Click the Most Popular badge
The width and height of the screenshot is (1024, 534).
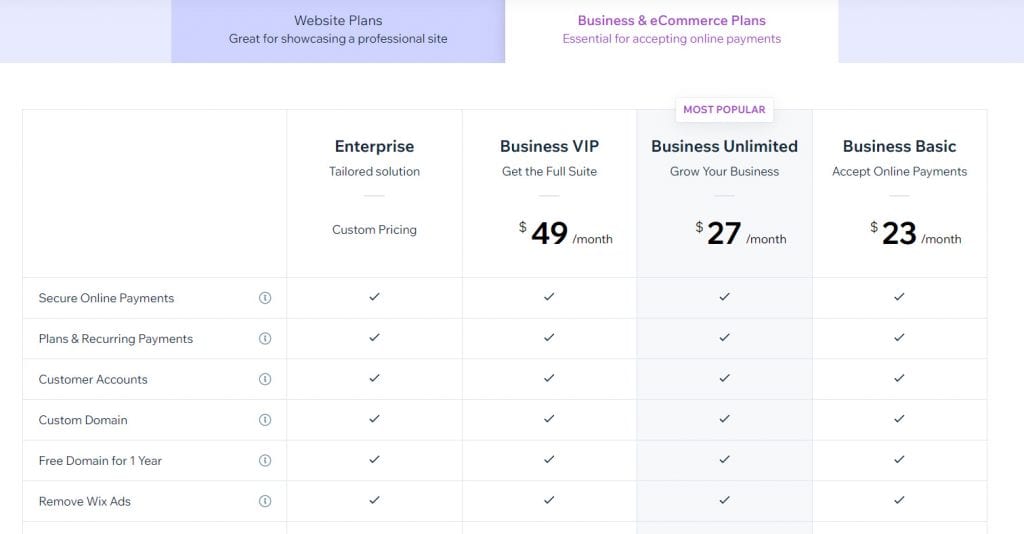pos(724,110)
